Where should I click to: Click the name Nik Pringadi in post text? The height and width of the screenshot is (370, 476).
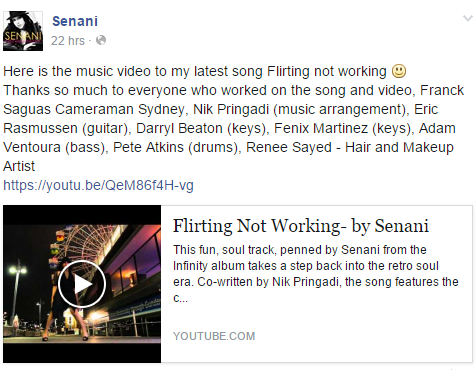point(231,109)
